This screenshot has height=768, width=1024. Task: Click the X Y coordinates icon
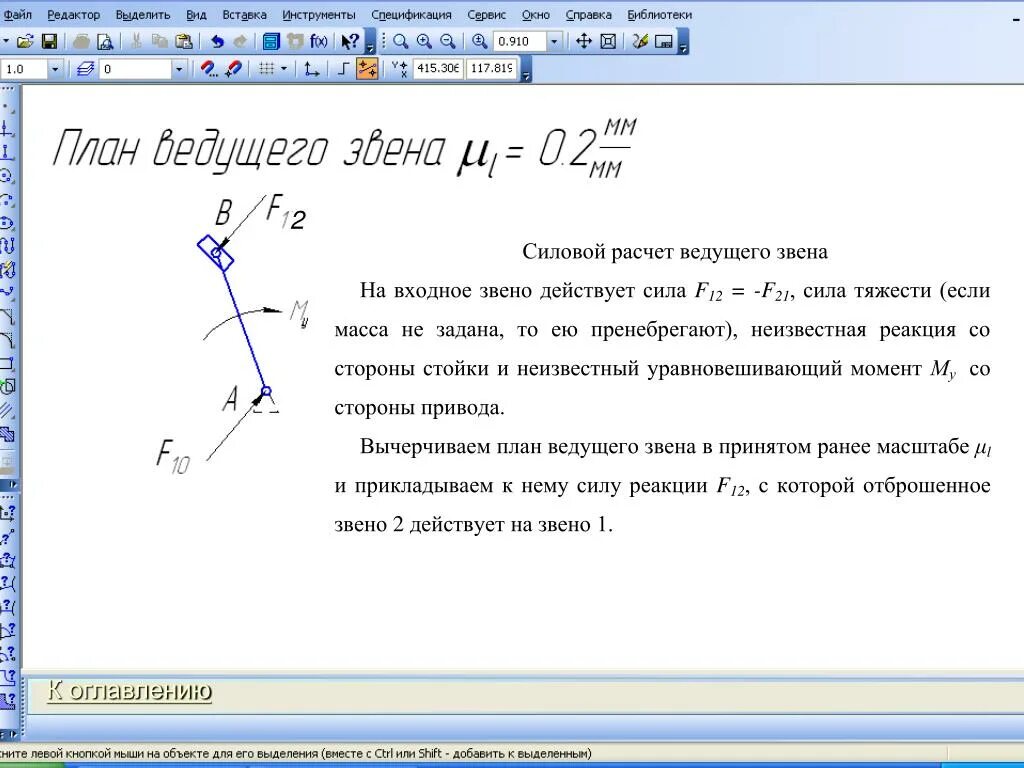pyautogui.click(x=400, y=69)
